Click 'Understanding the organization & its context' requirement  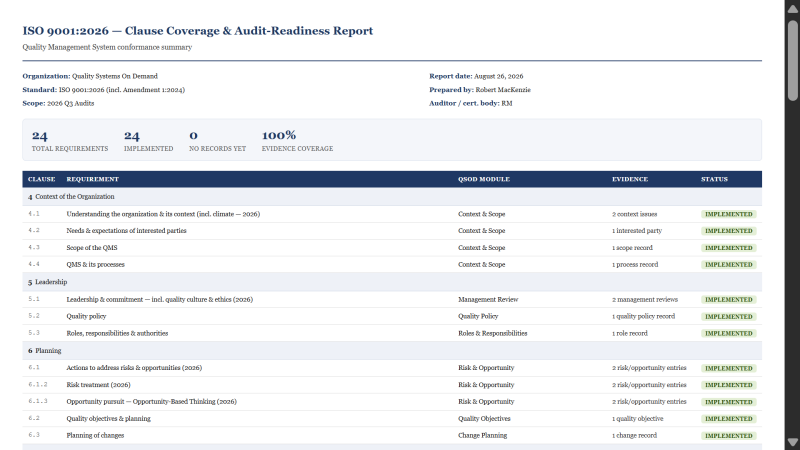pos(163,214)
